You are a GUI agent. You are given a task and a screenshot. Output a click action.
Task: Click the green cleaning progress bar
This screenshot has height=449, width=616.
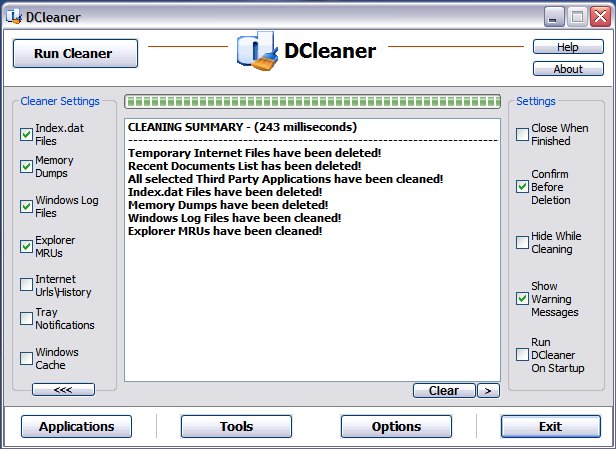pyautogui.click(x=312, y=102)
